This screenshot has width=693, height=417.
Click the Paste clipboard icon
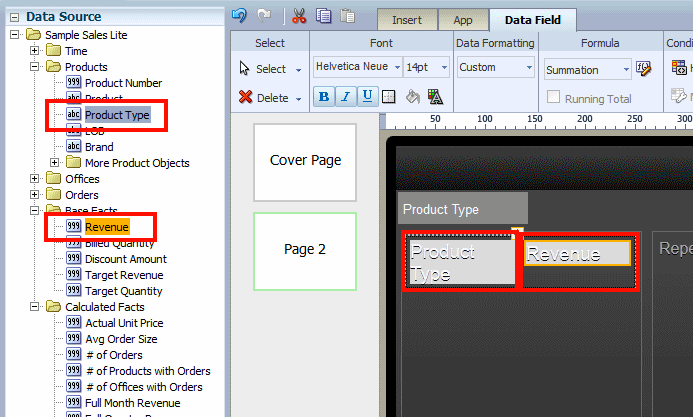347,16
